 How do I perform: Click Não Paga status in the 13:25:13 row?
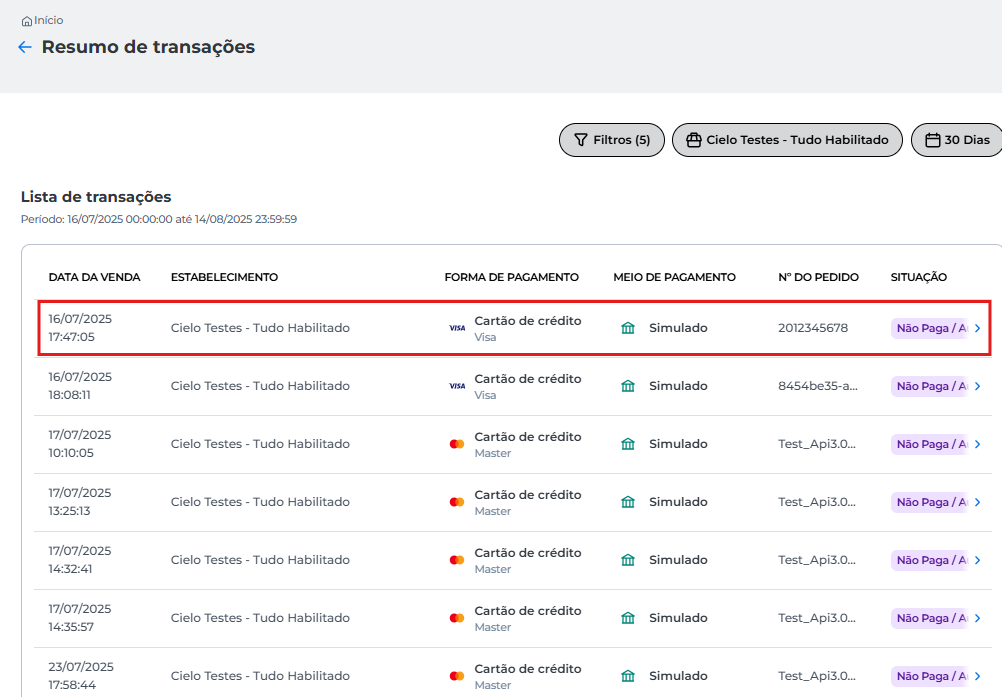tap(930, 502)
